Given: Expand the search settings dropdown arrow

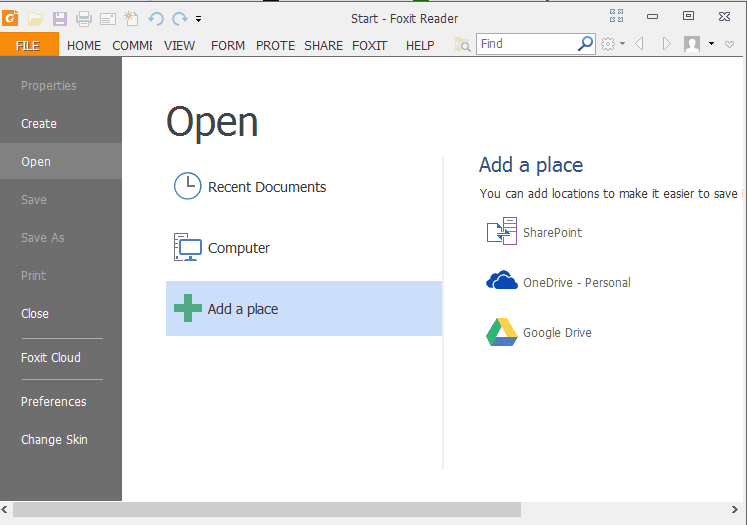Looking at the screenshot, I should pyautogui.click(x=622, y=44).
